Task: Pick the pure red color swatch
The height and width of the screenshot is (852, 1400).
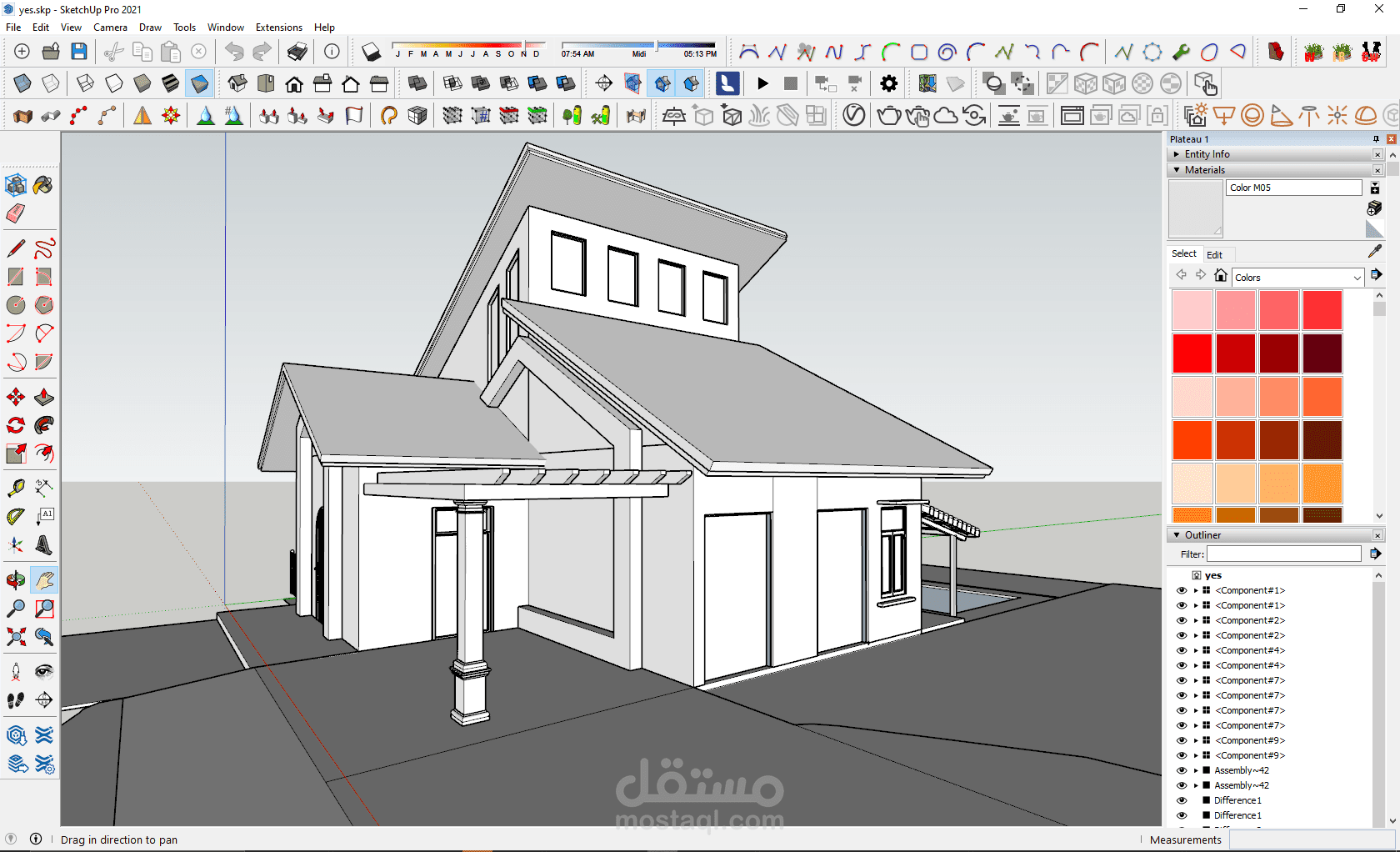Action: (x=1192, y=353)
